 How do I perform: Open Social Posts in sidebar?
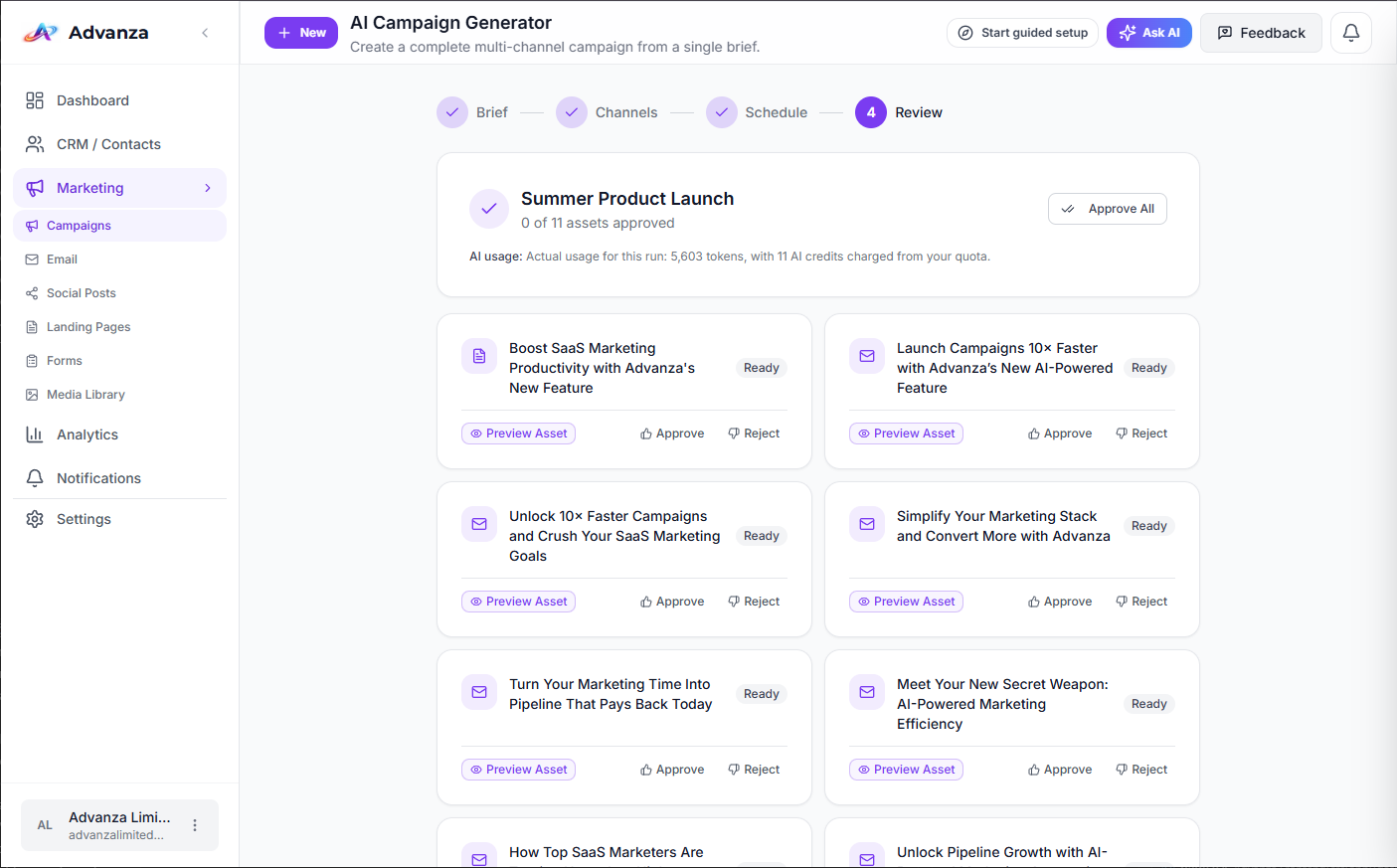pyautogui.click(x=119, y=293)
